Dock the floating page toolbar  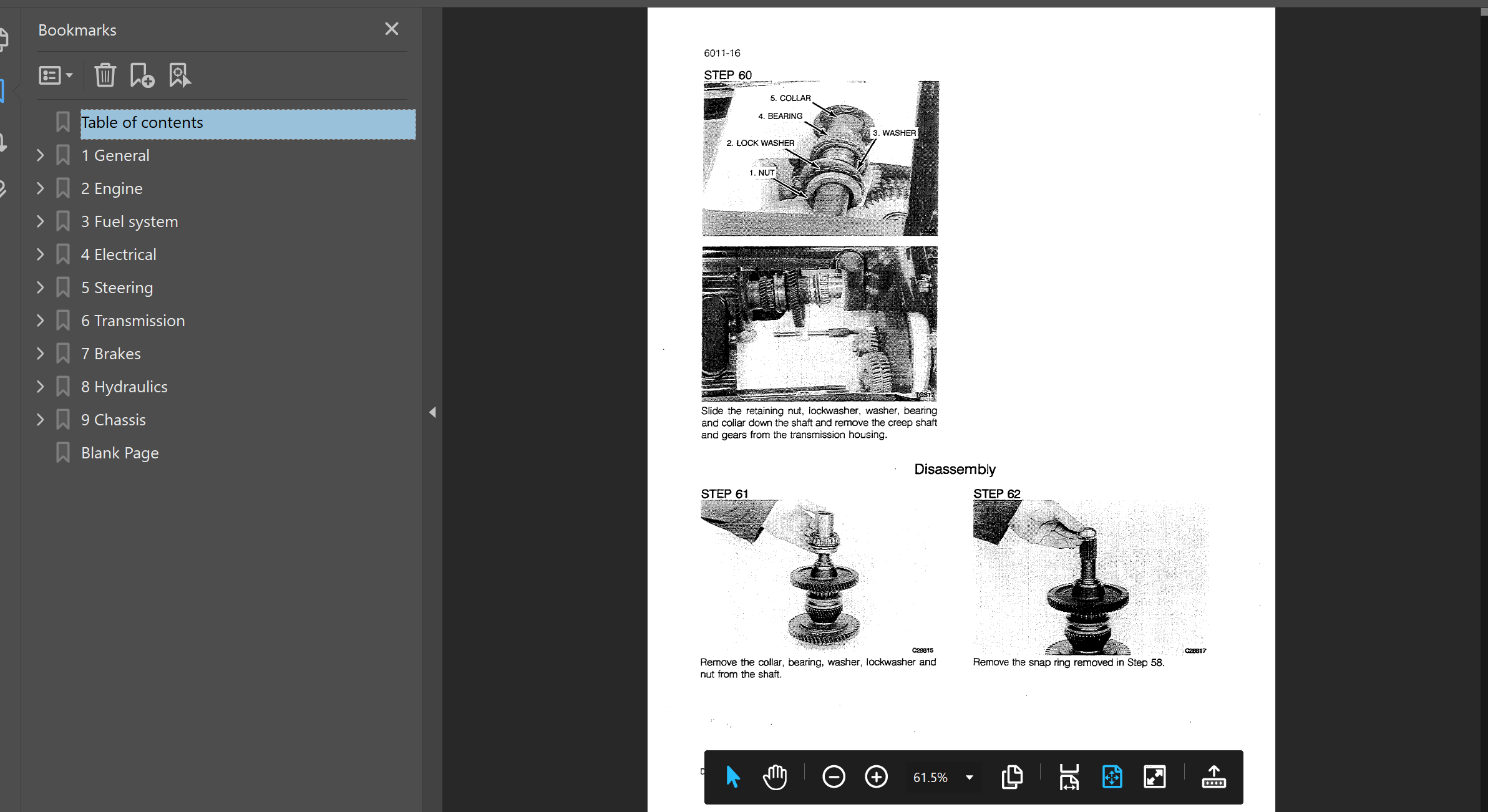[1213, 777]
